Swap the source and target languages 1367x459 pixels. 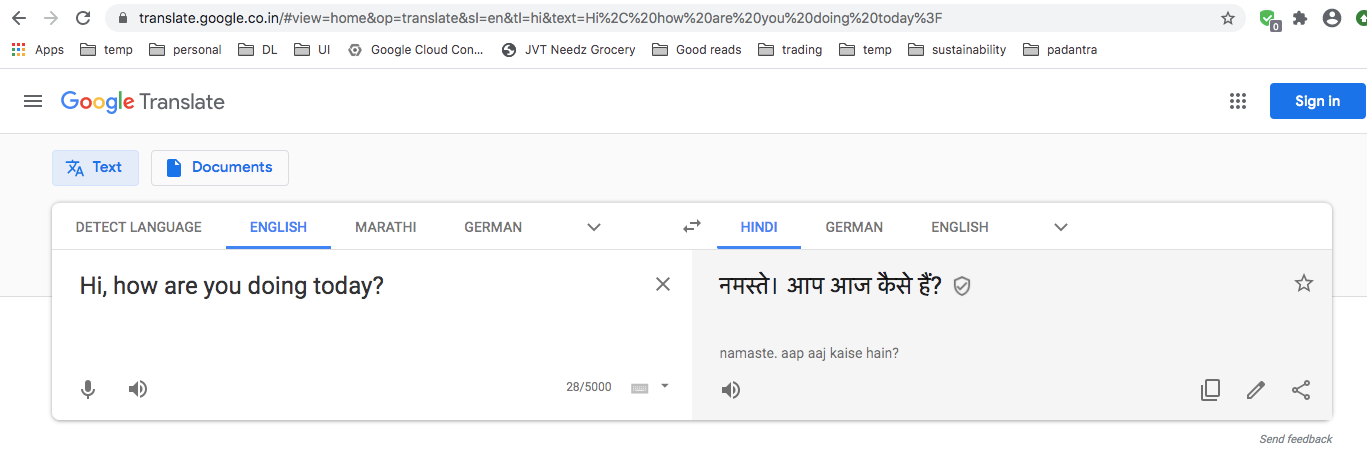coord(692,227)
